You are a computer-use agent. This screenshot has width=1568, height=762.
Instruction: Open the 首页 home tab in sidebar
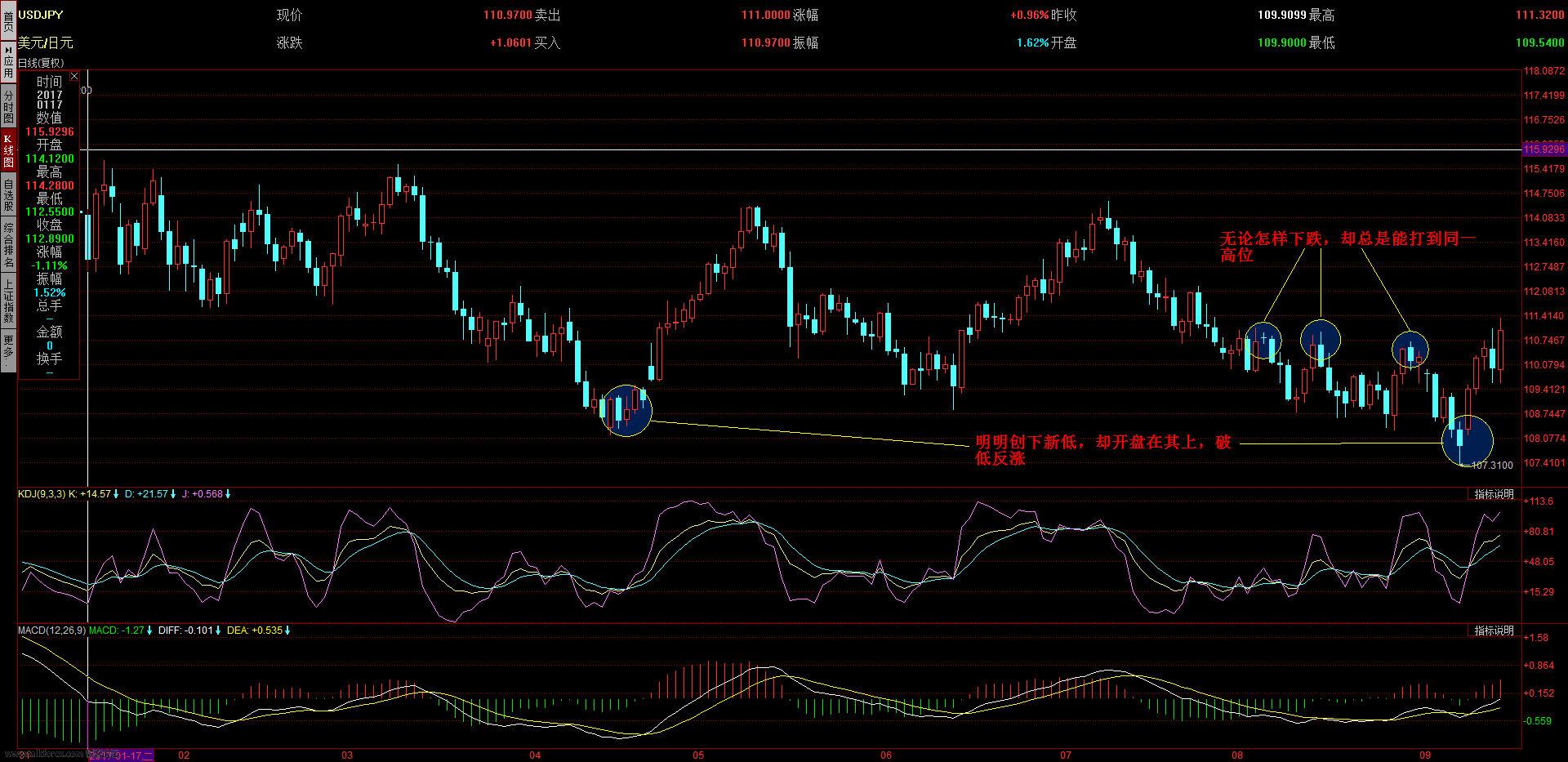pyautogui.click(x=7, y=20)
